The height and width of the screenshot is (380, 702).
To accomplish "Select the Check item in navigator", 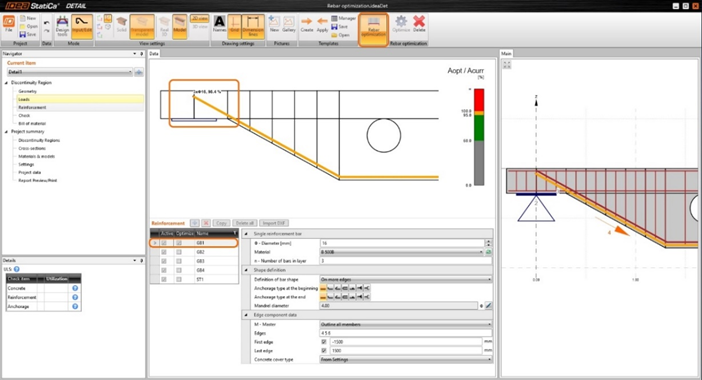I will click(x=24, y=115).
